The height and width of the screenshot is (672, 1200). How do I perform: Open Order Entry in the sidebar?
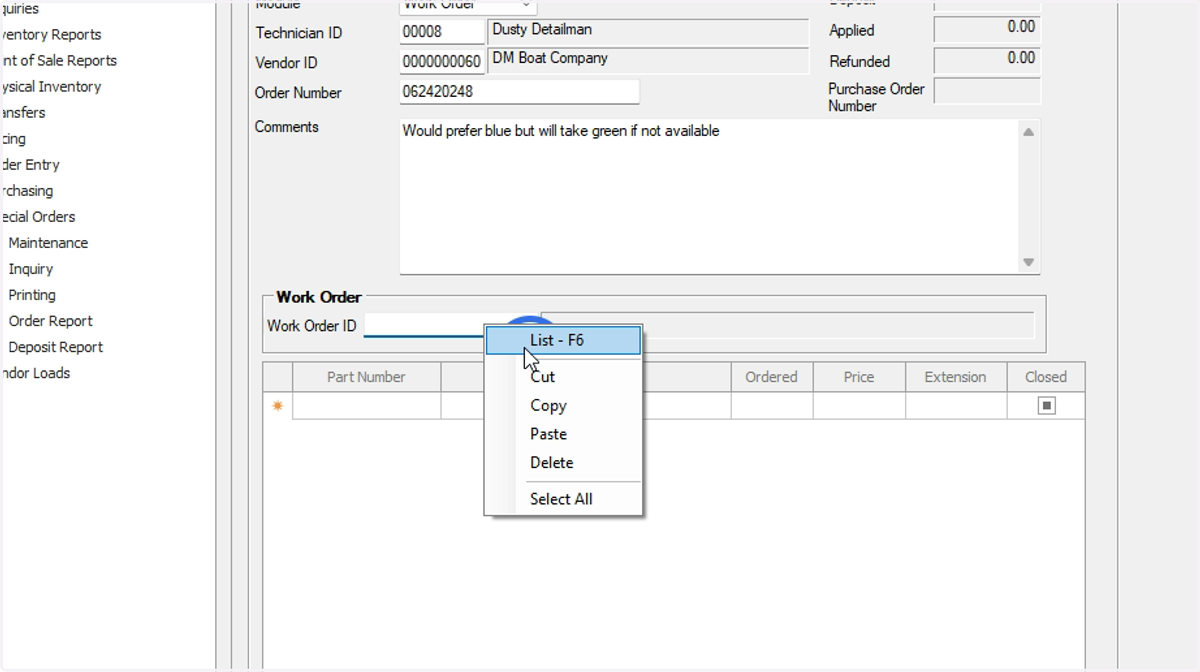pos(30,164)
